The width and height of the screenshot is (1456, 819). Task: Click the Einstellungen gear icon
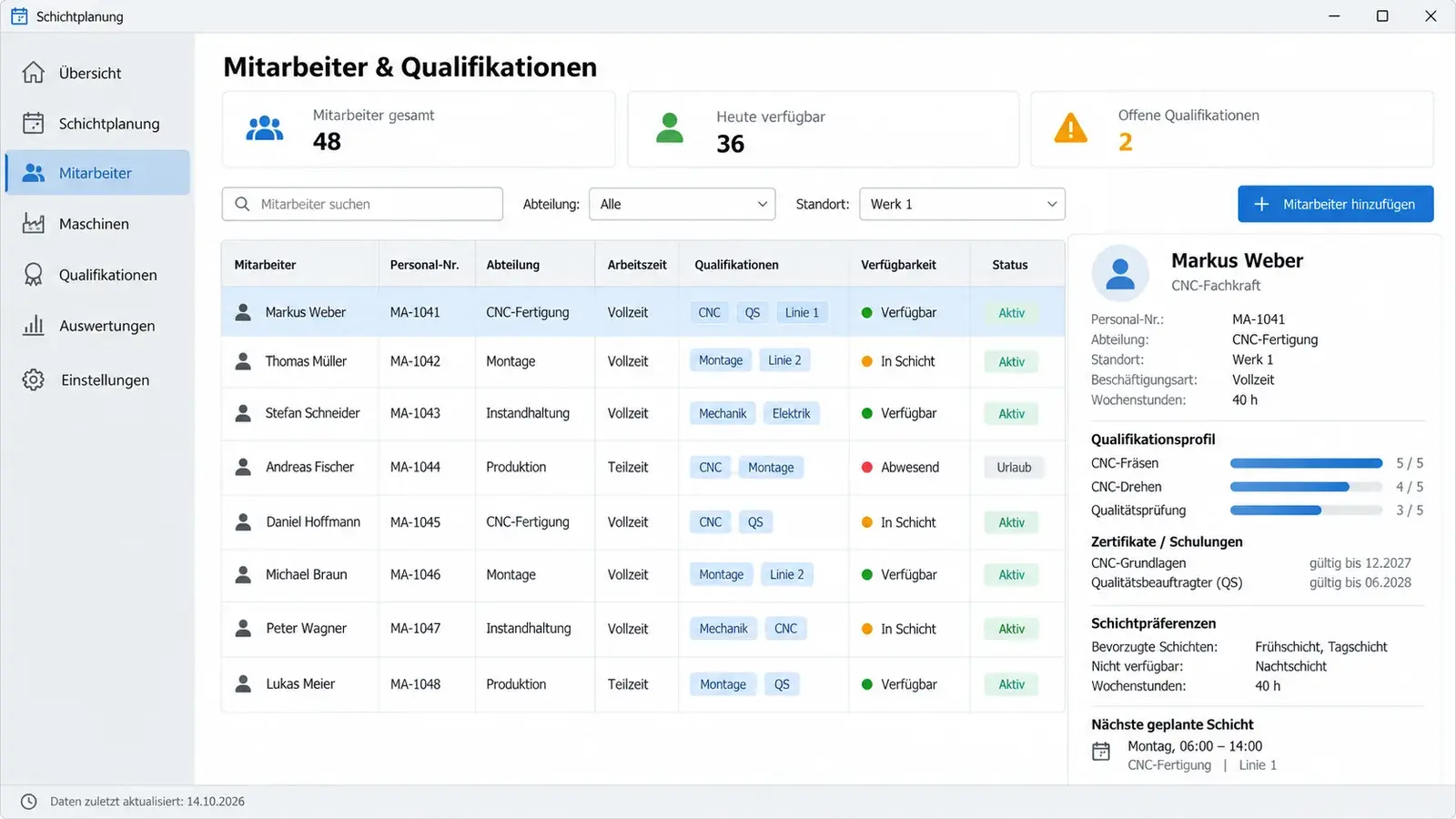(34, 379)
